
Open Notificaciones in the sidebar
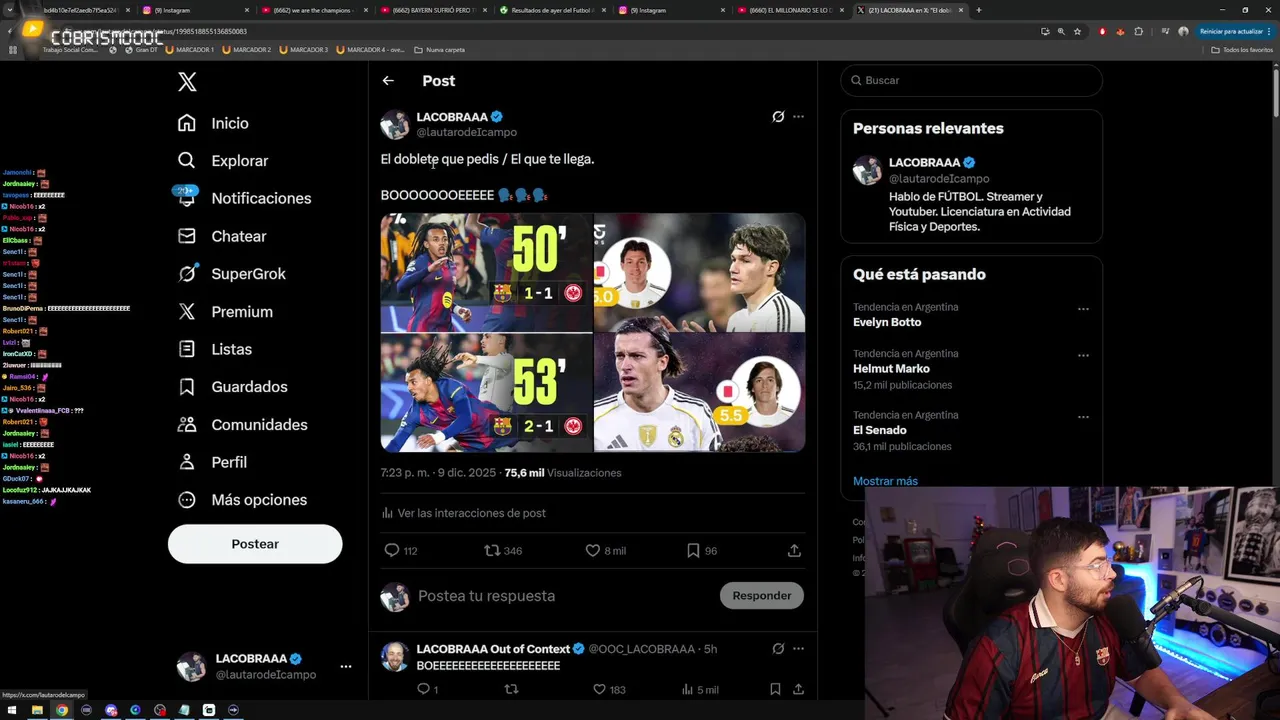[x=243, y=198]
